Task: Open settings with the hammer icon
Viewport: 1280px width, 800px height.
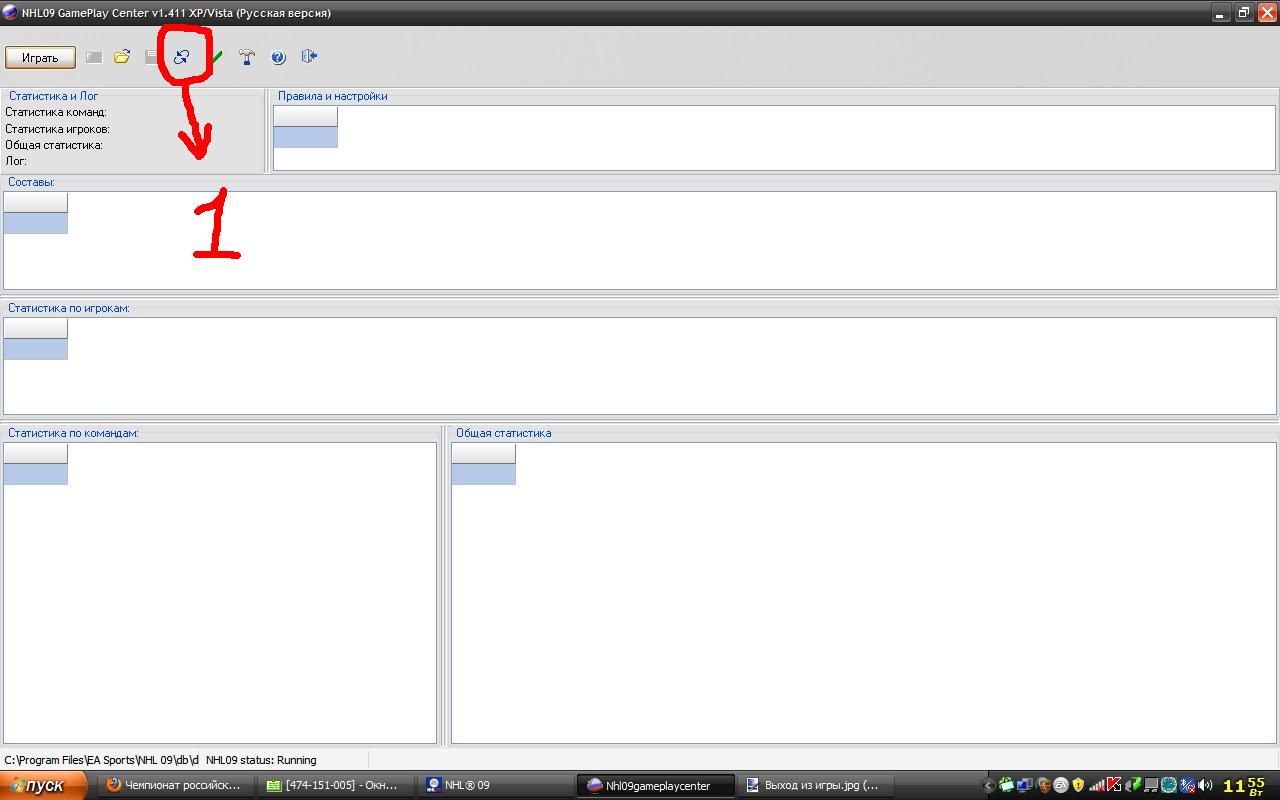Action: tap(247, 57)
